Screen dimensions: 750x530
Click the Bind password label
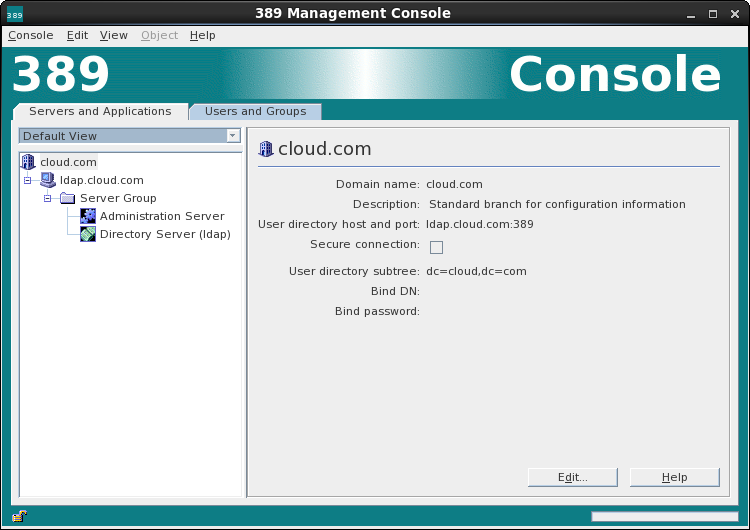pos(377,311)
